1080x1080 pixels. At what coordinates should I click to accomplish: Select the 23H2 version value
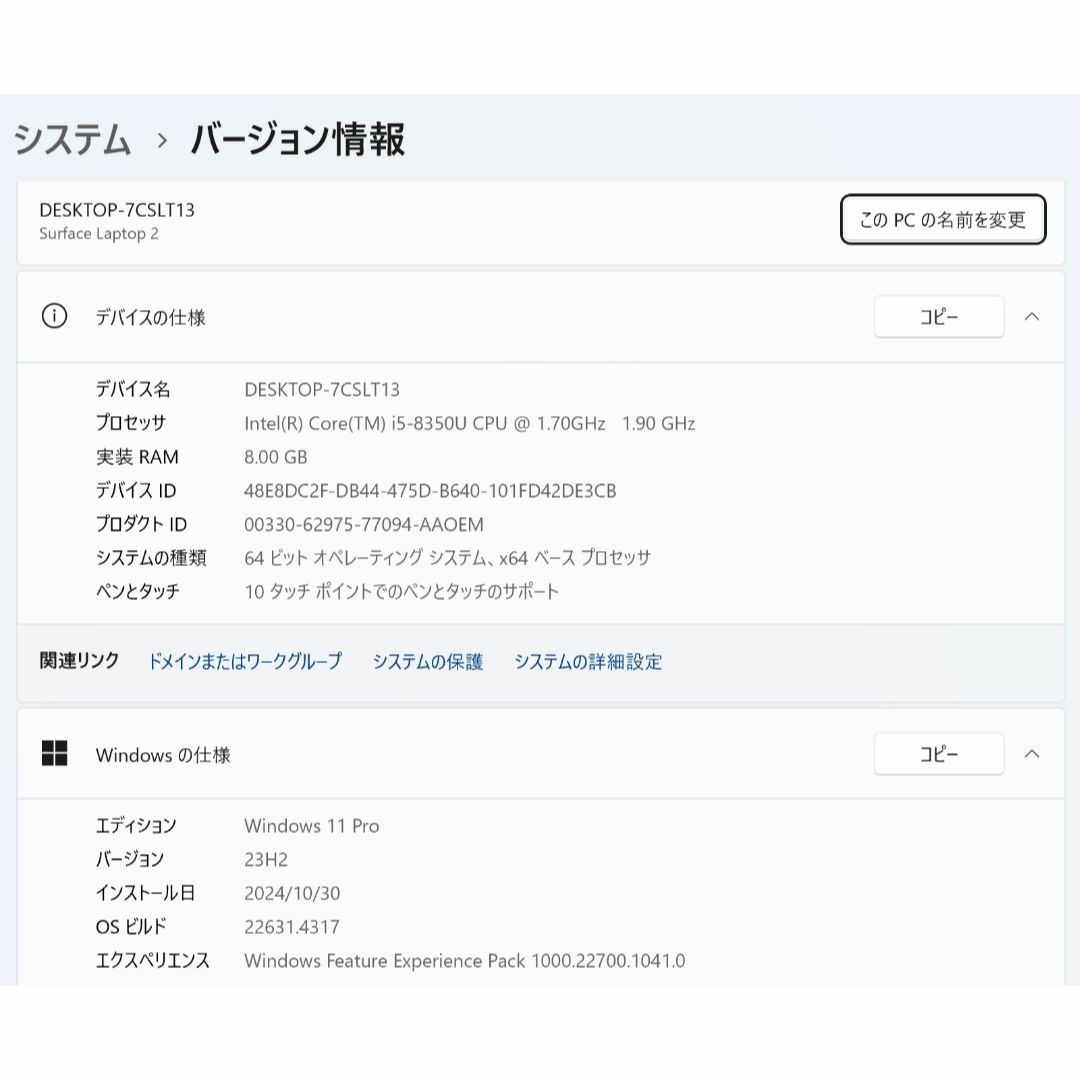click(266, 860)
